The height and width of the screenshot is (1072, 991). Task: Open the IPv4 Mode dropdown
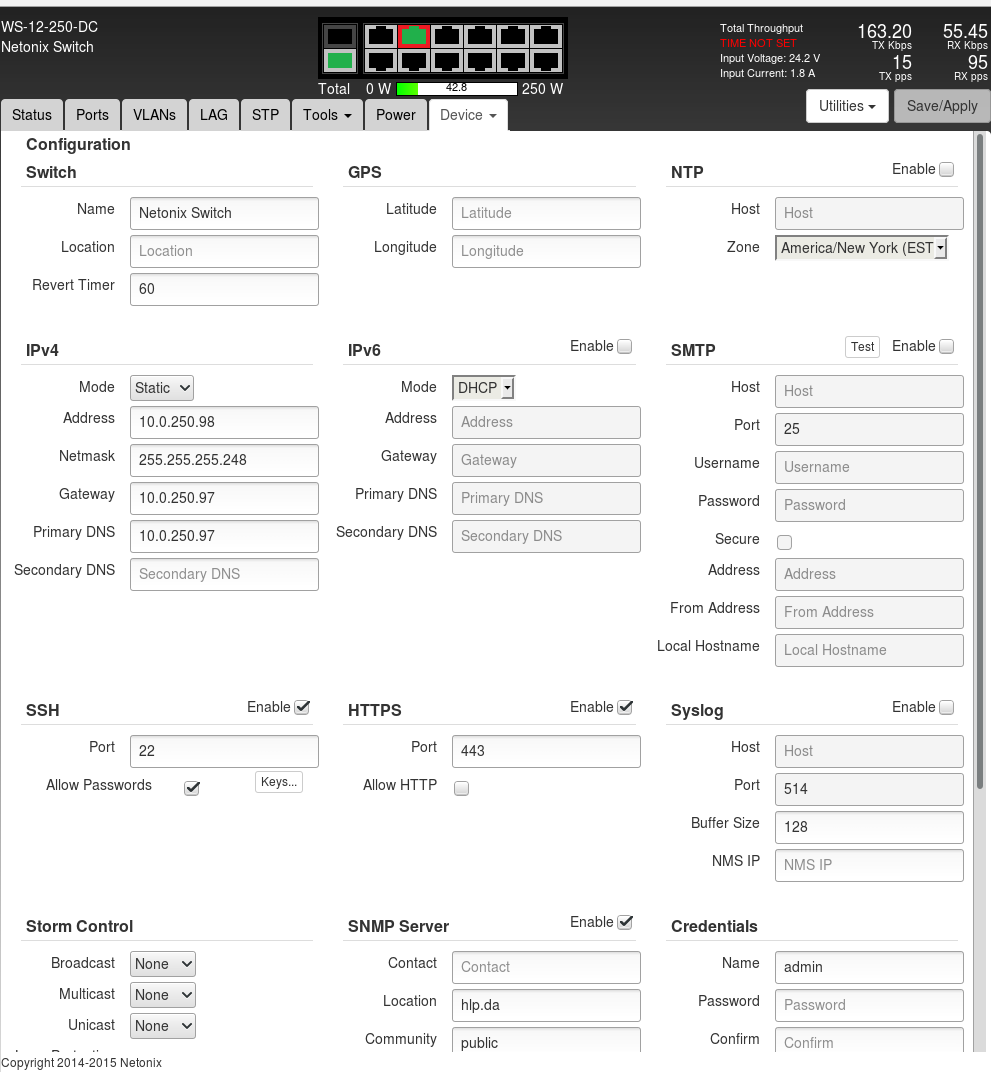click(x=162, y=388)
